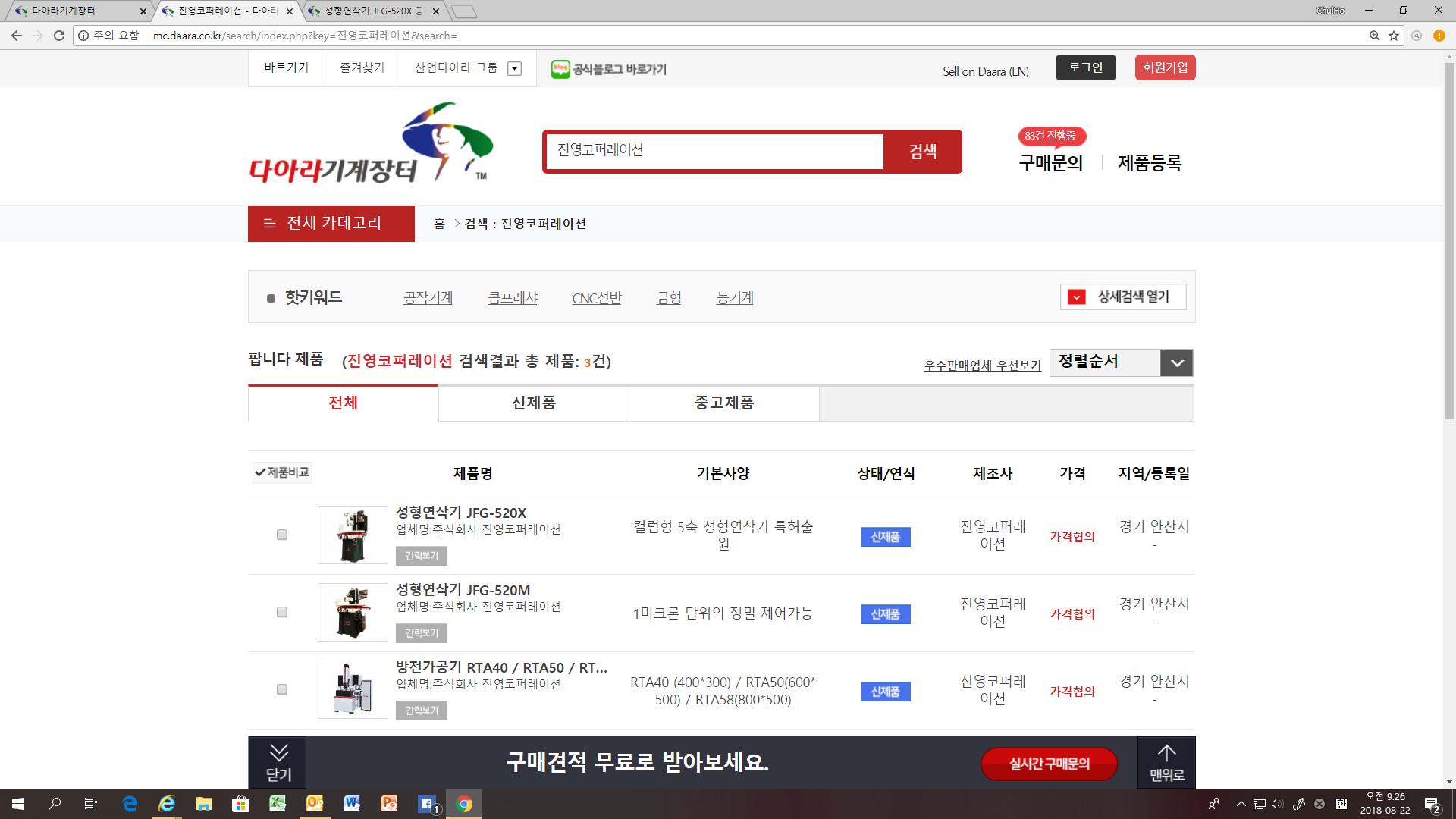This screenshot has width=1456, height=819.
Task: Switch to 성형연삭기 JFG-520X browser tab
Action: point(375,11)
